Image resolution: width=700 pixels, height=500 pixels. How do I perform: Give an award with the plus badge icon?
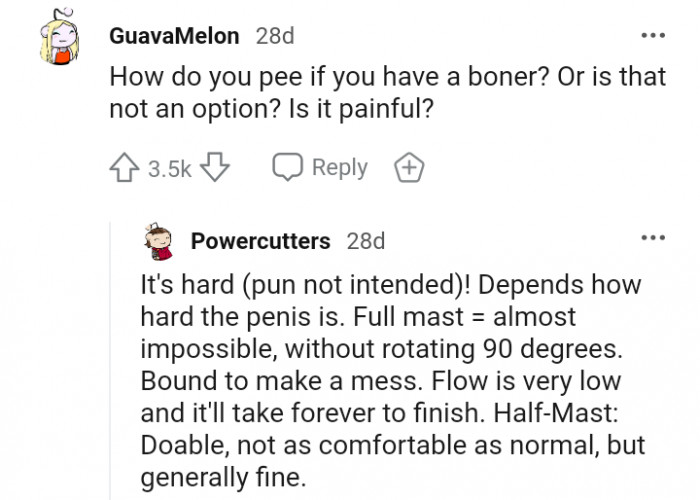(x=409, y=168)
